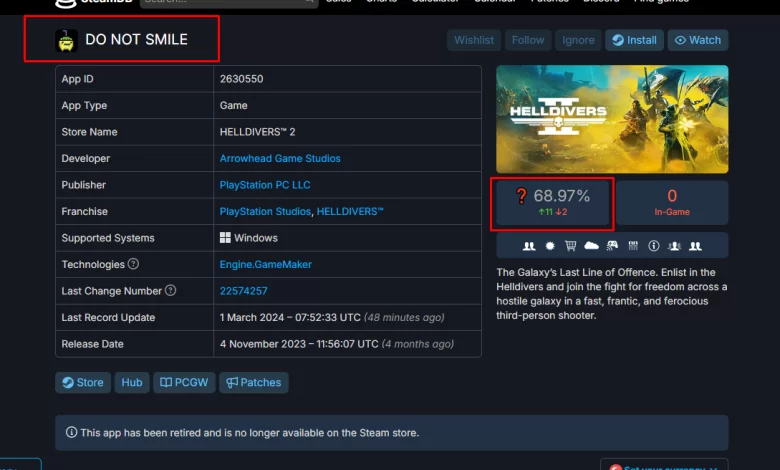Click the Follow button

coord(528,40)
